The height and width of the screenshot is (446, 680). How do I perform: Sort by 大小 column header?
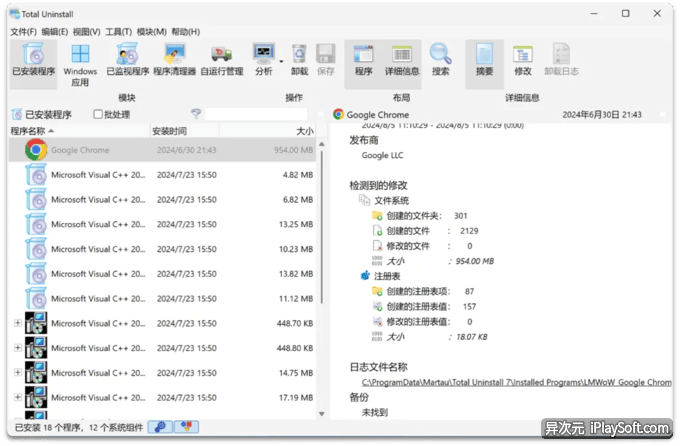pos(267,131)
